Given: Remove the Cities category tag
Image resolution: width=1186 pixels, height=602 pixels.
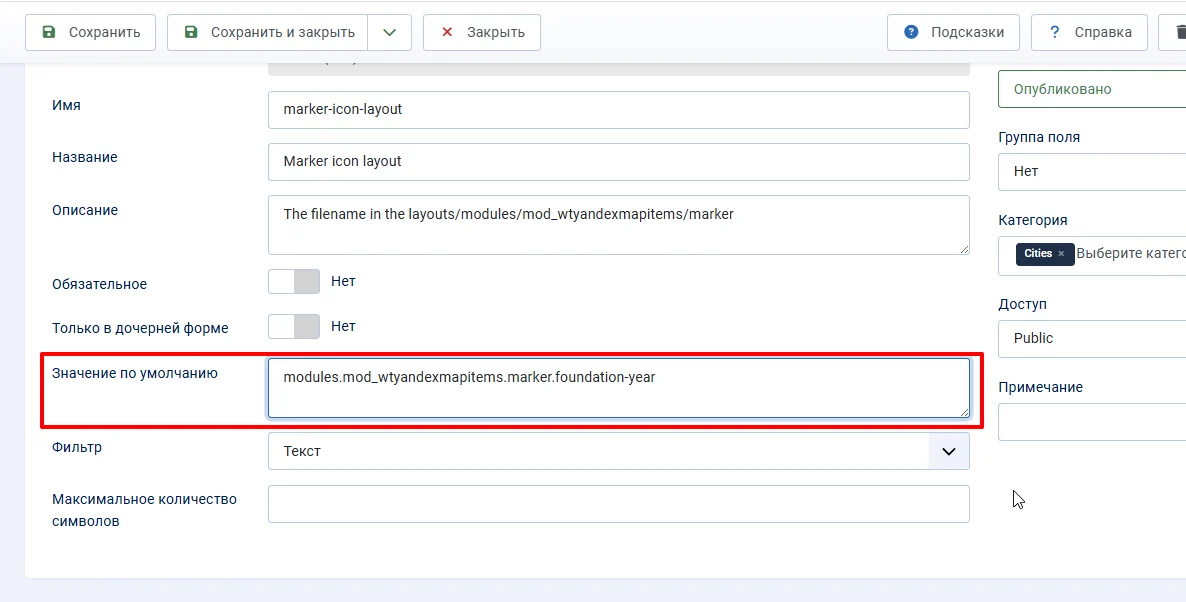Looking at the screenshot, I should pos(1061,254).
